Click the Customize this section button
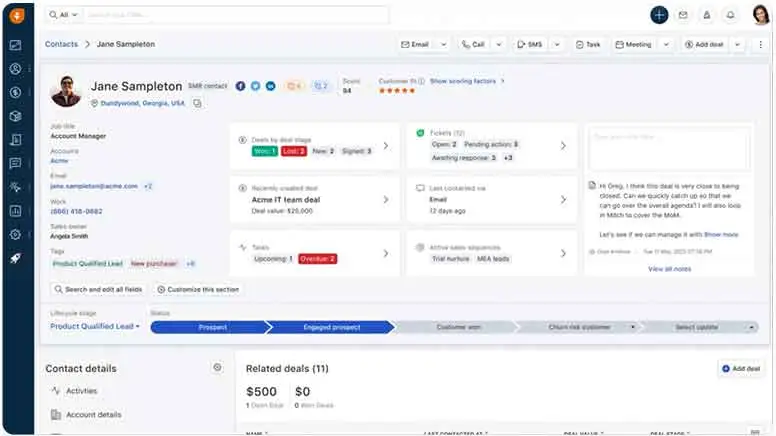 click(x=199, y=289)
